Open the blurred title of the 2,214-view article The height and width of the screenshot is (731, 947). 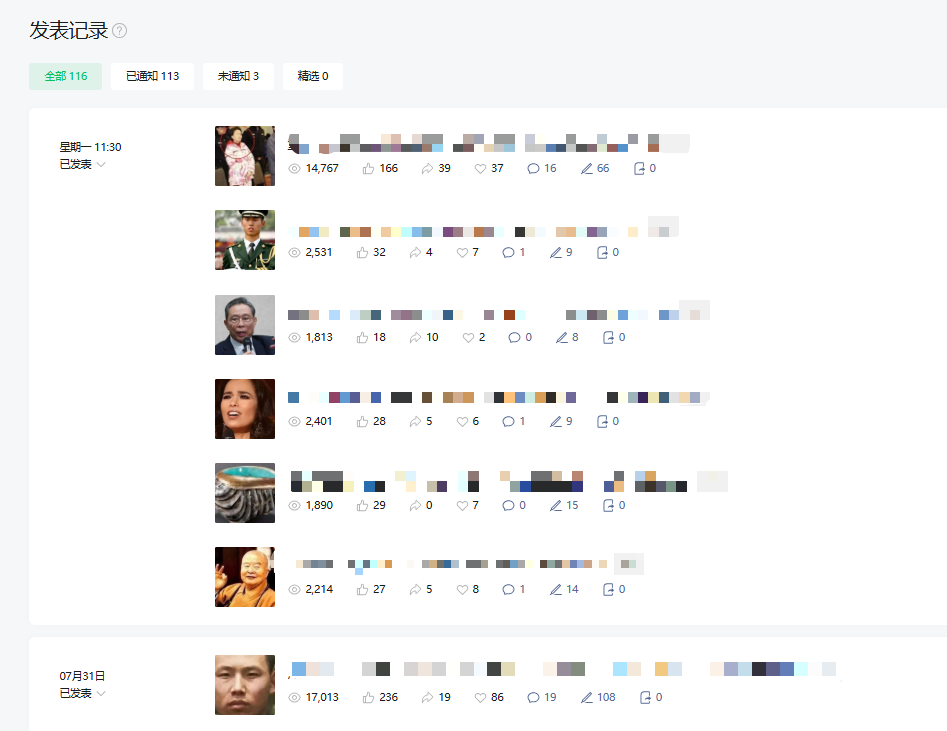(466, 564)
